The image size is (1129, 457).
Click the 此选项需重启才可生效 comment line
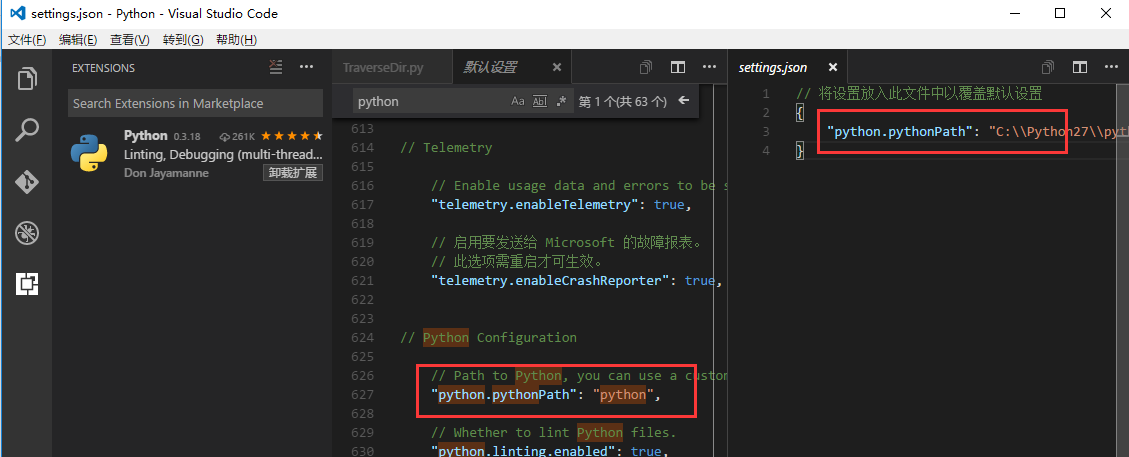pyautogui.click(x=516, y=261)
